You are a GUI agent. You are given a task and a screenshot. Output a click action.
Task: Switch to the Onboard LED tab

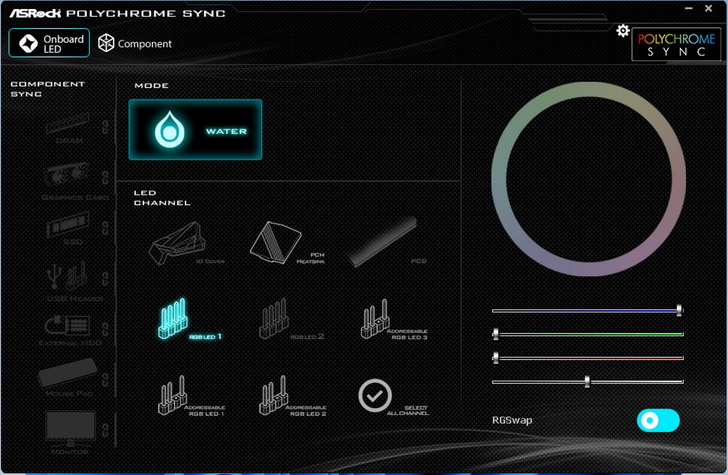(49, 43)
